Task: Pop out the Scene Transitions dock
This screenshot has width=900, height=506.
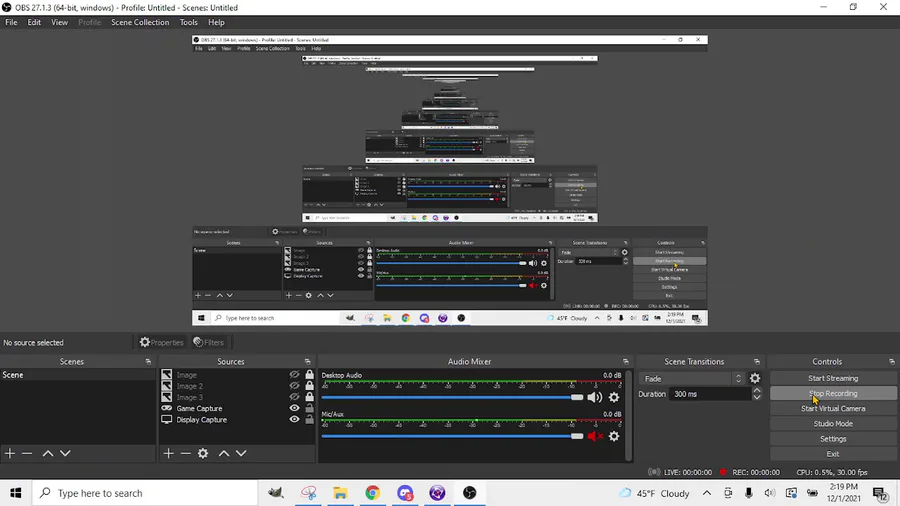Action: (757, 361)
